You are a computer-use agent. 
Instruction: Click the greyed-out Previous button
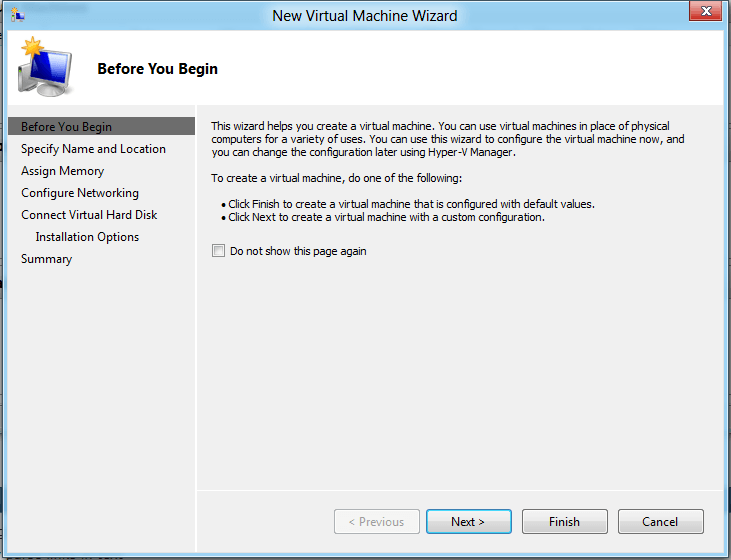pyautogui.click(x=376, y=522)
